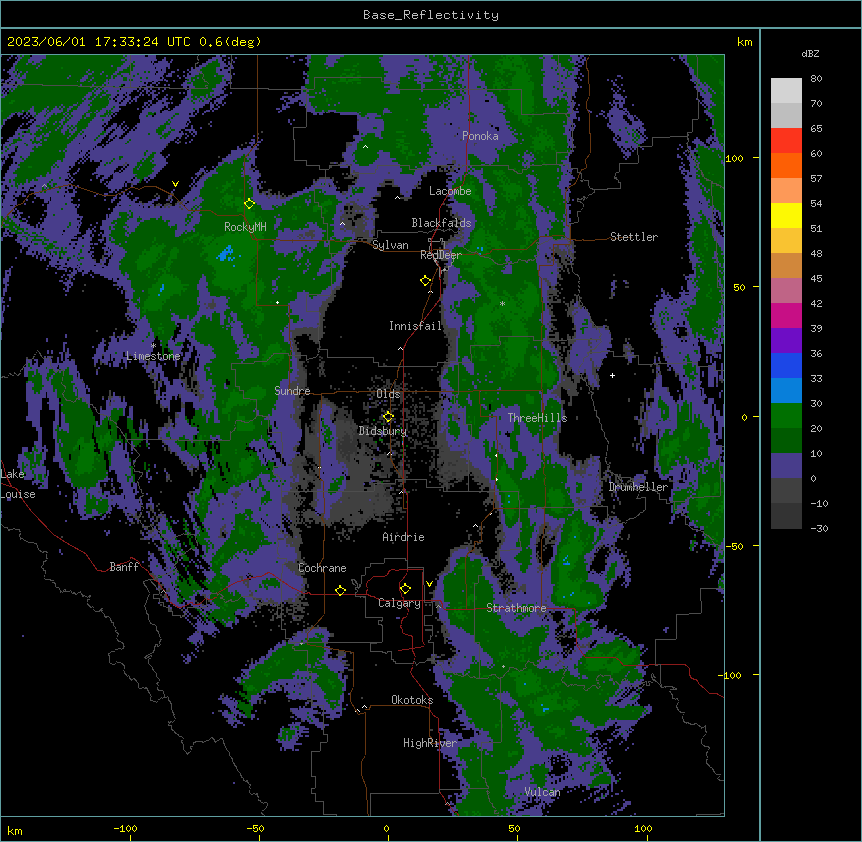Click the yellow diamond marker under Olds
This screenshot has height=842, width=862.
(389, 417)
